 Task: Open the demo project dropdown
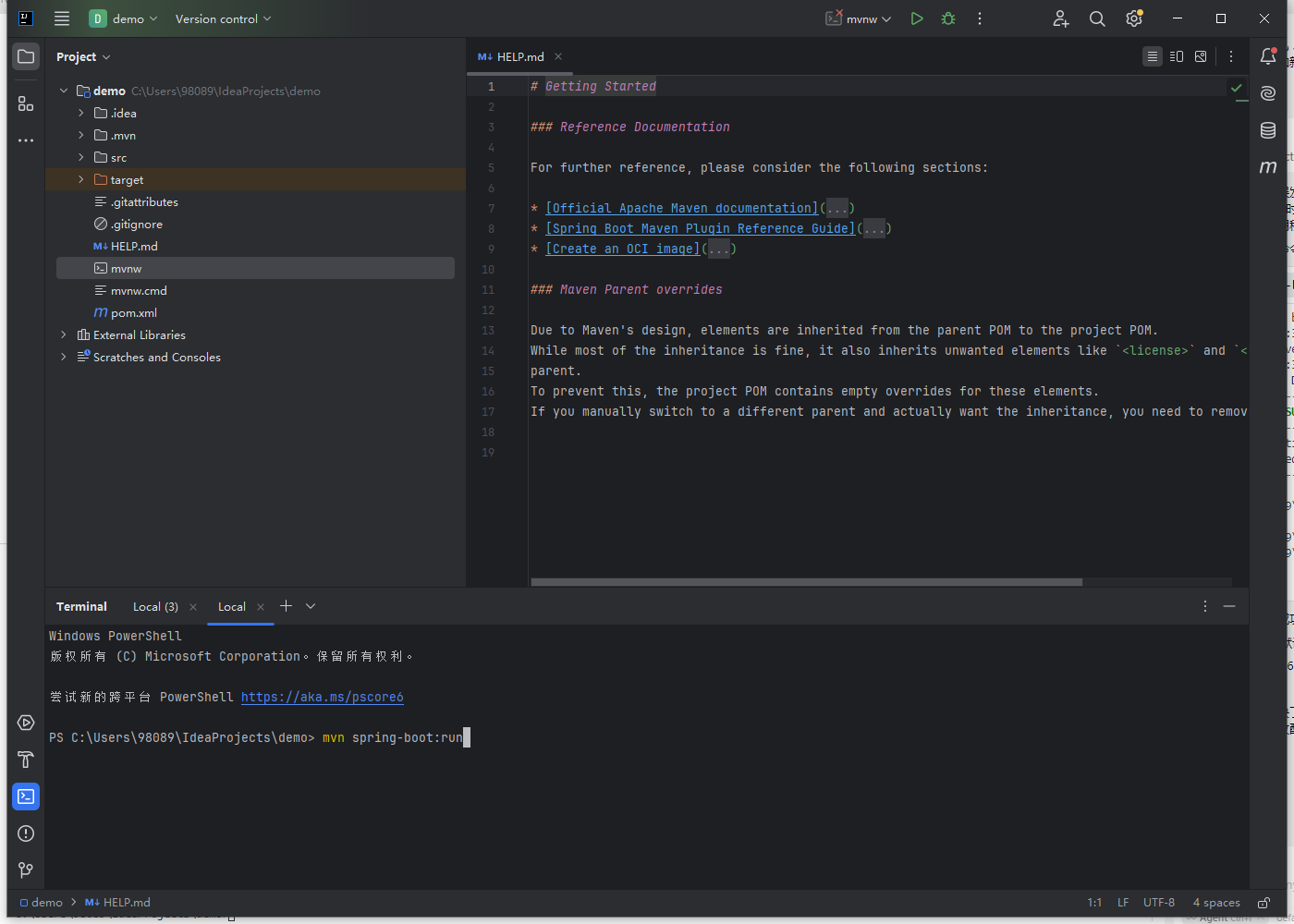point(124,18)
